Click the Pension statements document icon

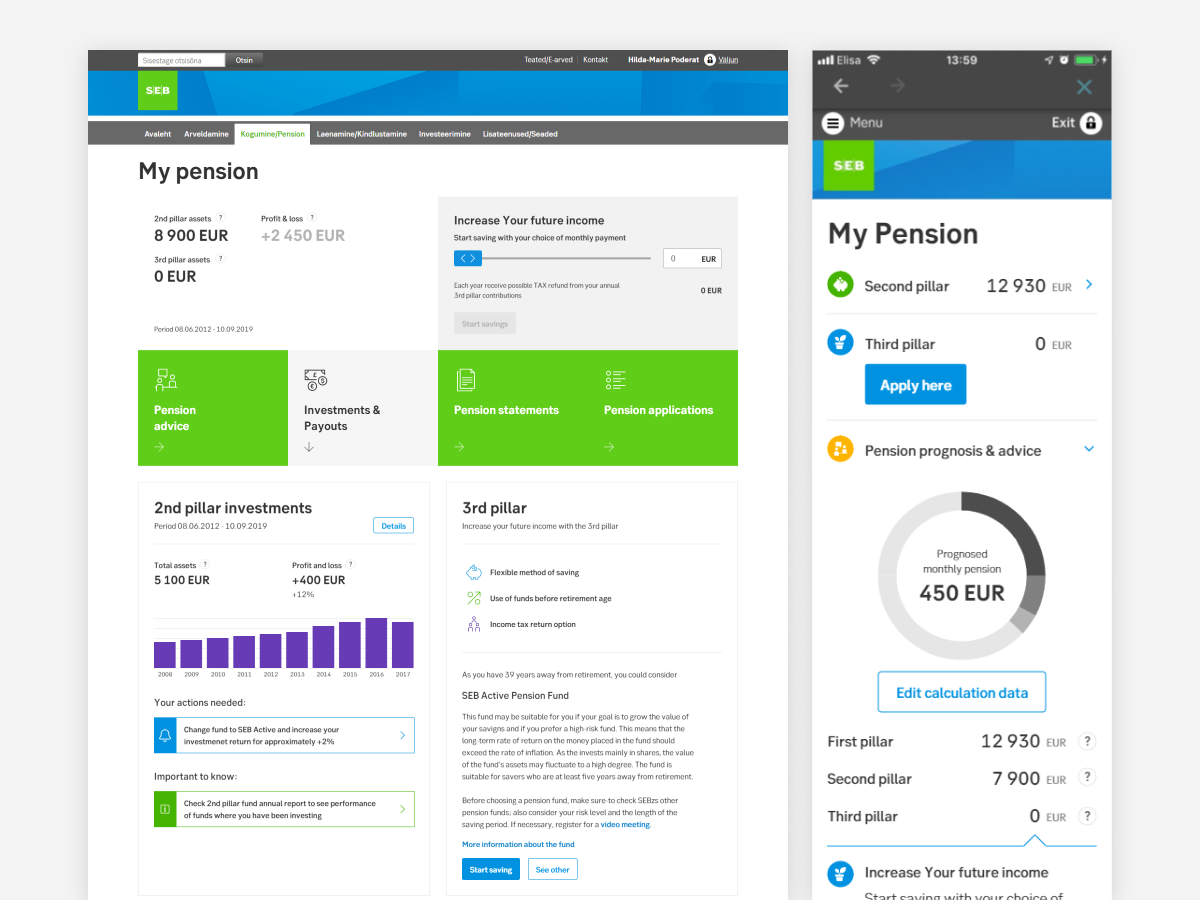pyautogui.click(x=465, y=379)
